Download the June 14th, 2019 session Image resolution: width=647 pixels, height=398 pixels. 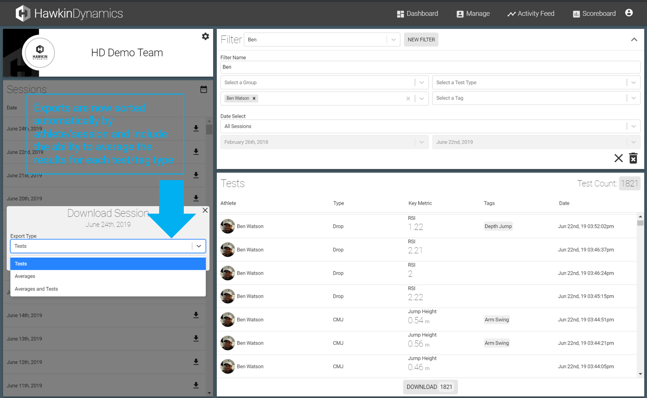[196, 315]
